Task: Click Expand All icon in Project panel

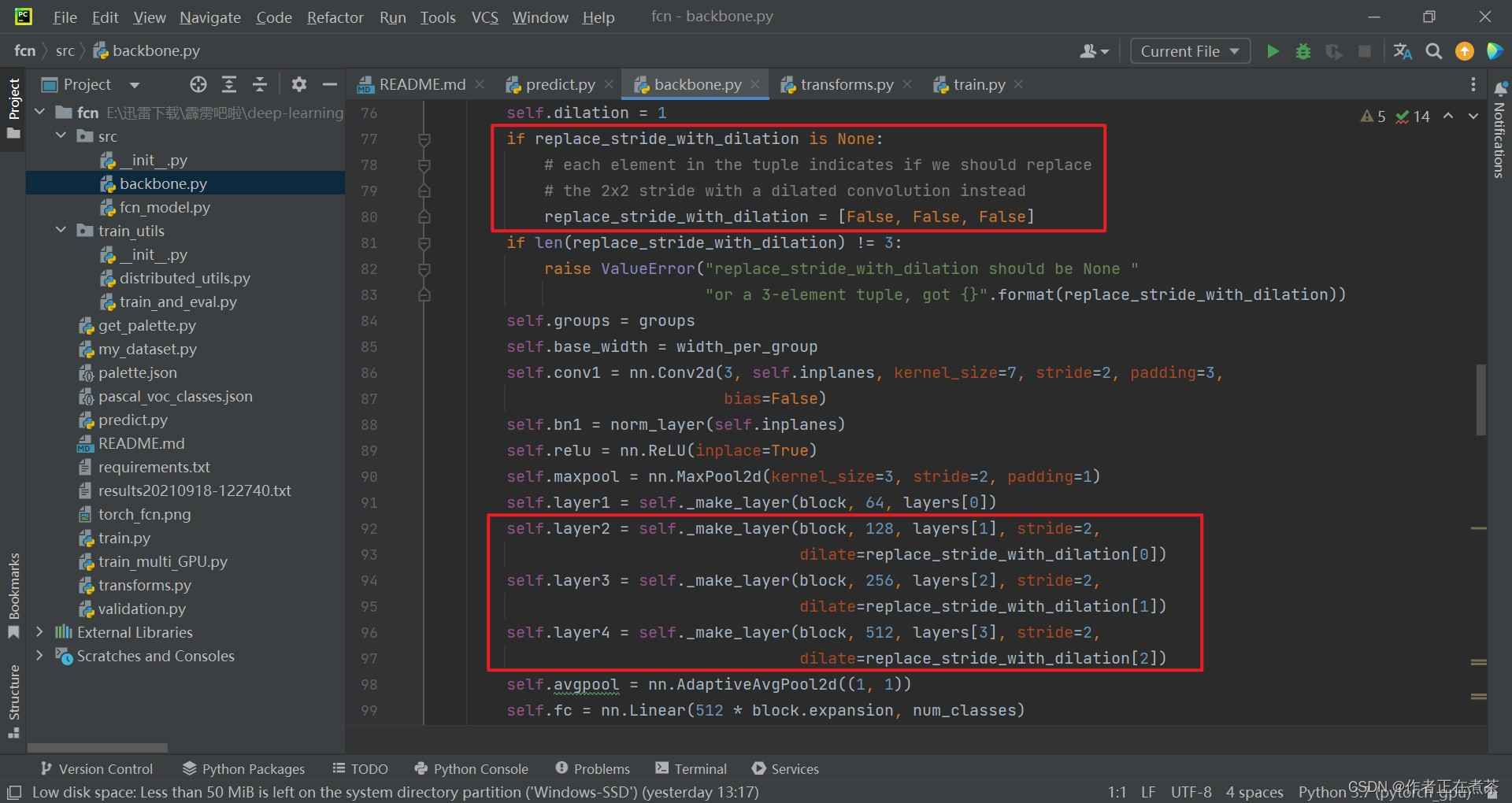Action: point(229,84)
